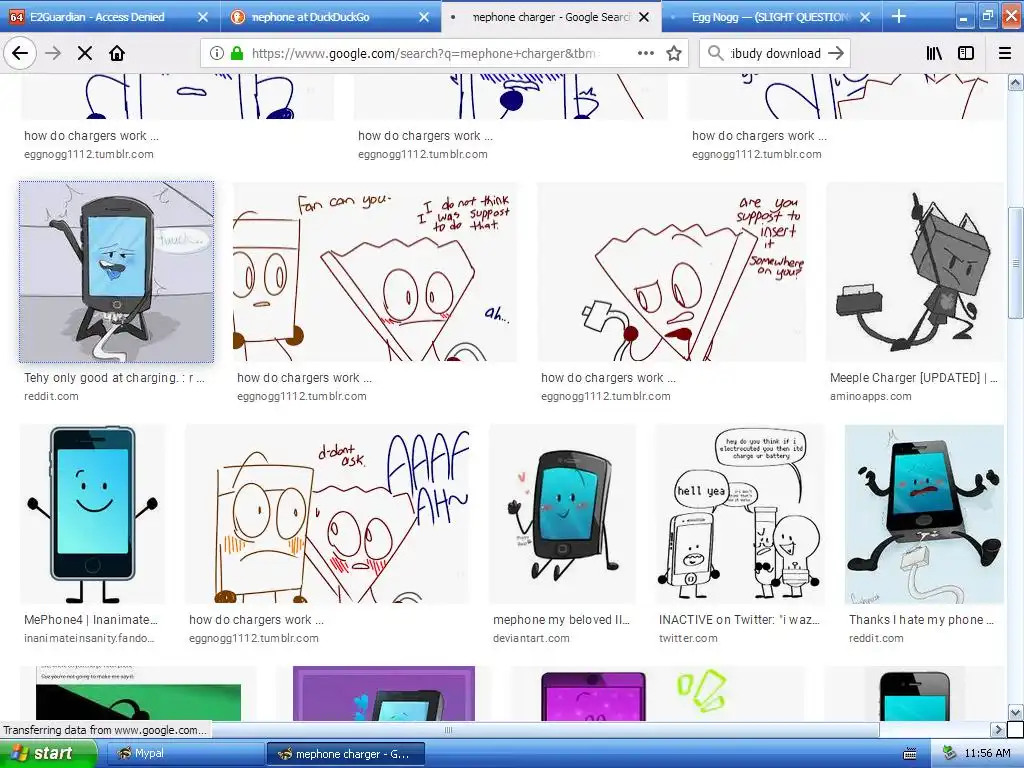Click the twitter.com source text
1024x768 pixels.
pyautogui.click(x=688, y=638)
